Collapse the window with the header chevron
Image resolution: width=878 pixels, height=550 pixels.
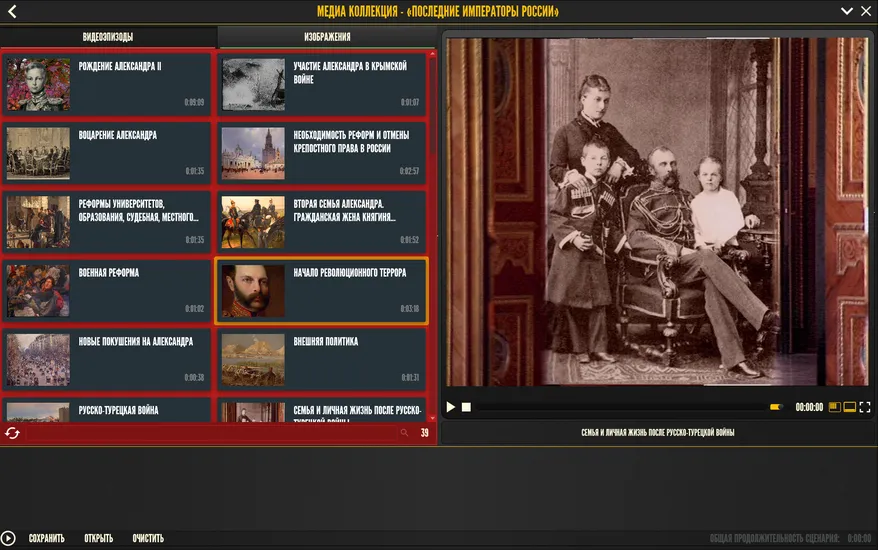(846, 11)
